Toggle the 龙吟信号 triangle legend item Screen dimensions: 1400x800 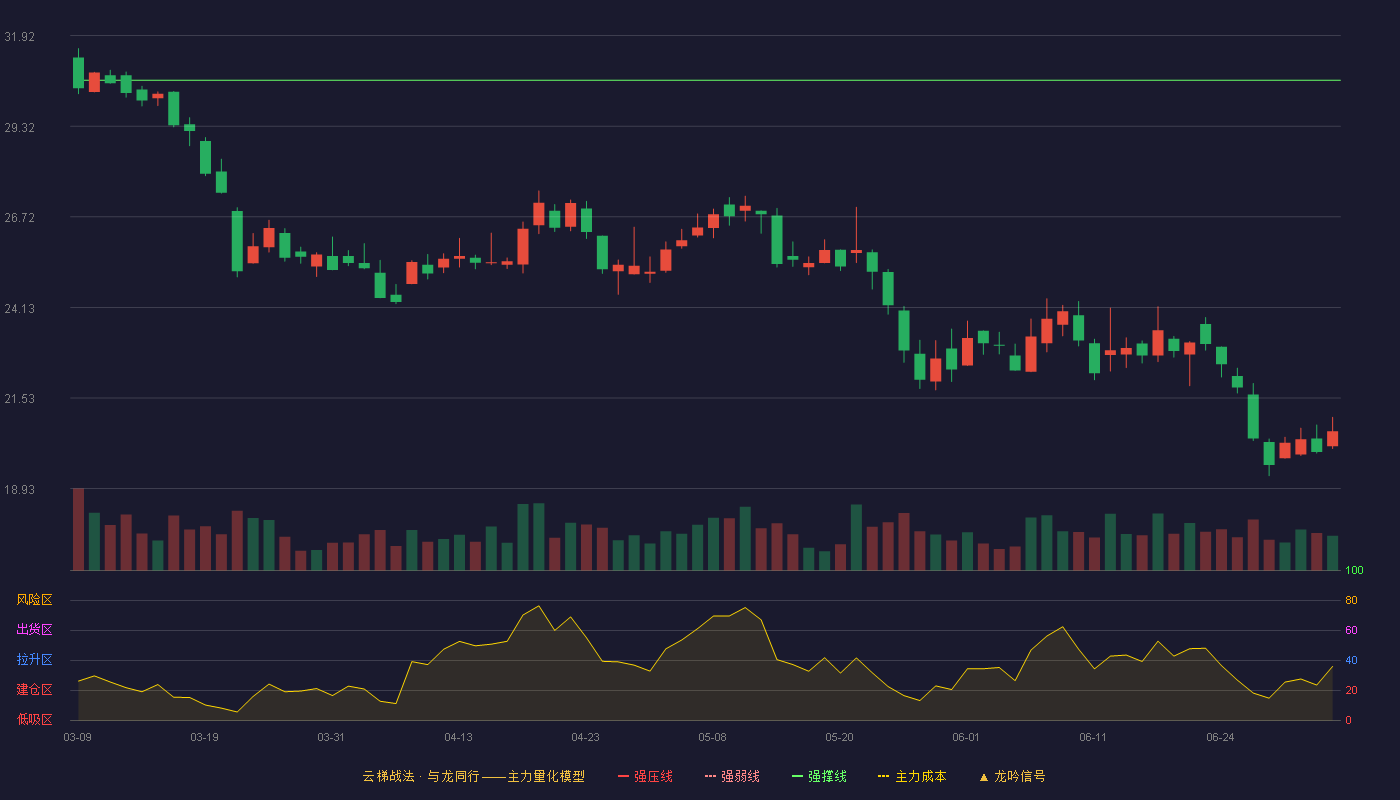pos(1011,776)
